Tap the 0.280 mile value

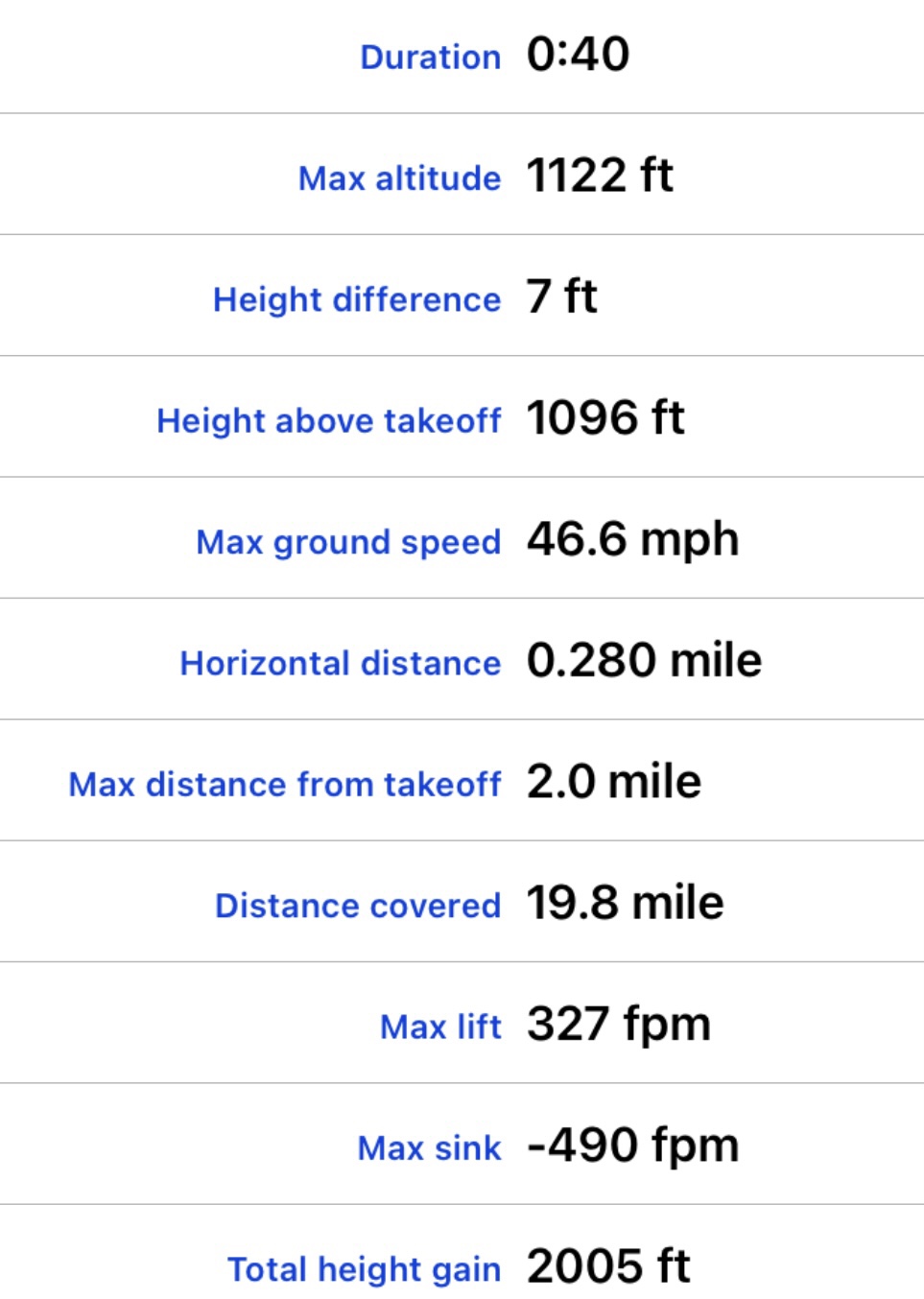(x=644, y=660)
